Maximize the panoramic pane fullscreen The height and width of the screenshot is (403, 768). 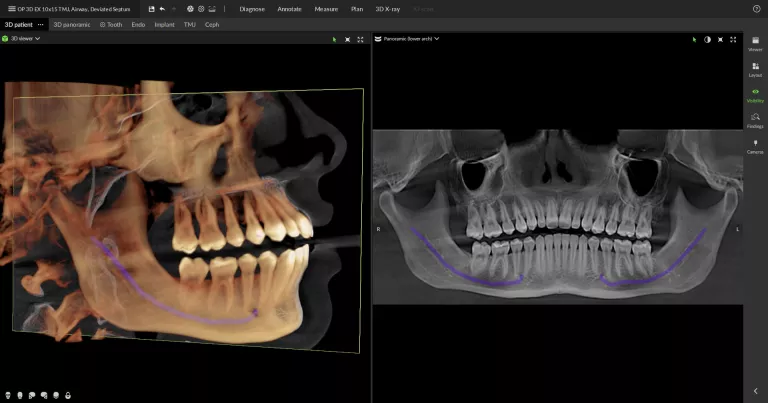click(x=733, y=39)
